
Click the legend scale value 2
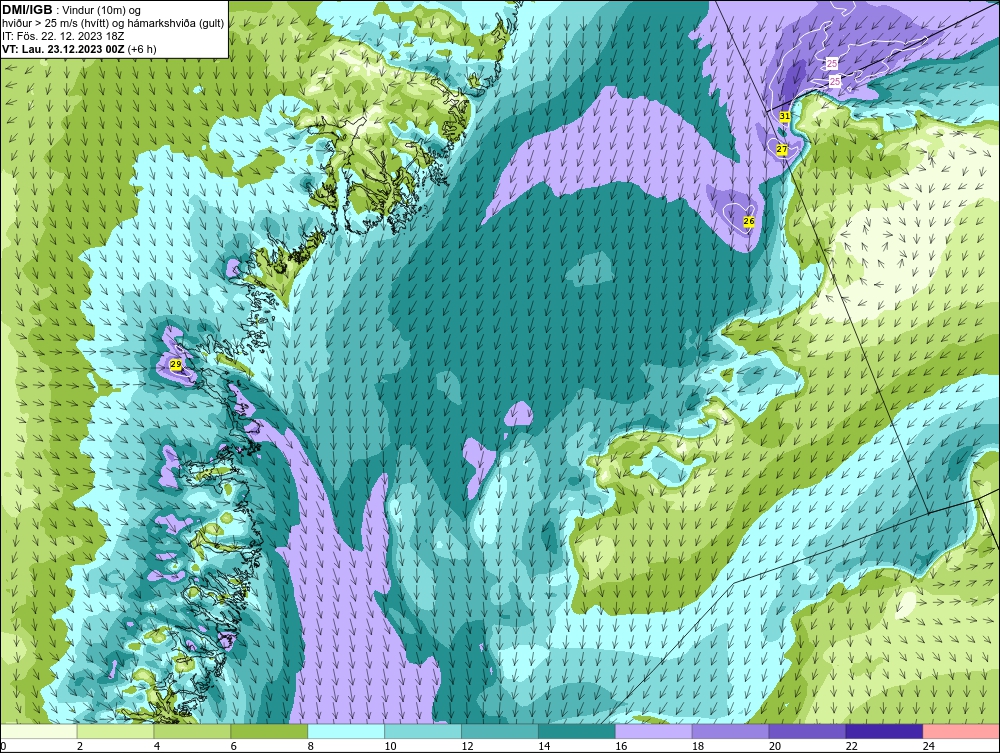pos(80,746)
